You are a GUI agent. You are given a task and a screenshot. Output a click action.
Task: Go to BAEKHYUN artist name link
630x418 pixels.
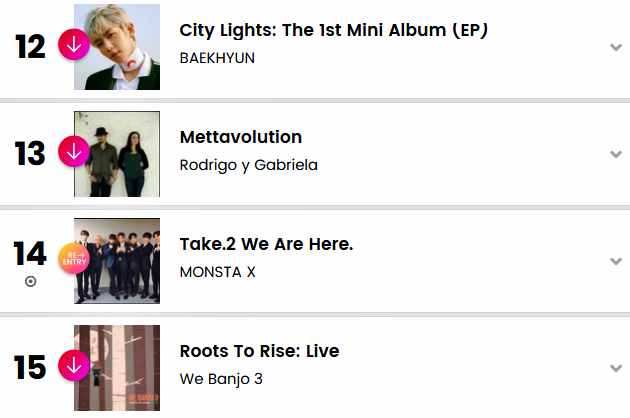coord(217,58)
